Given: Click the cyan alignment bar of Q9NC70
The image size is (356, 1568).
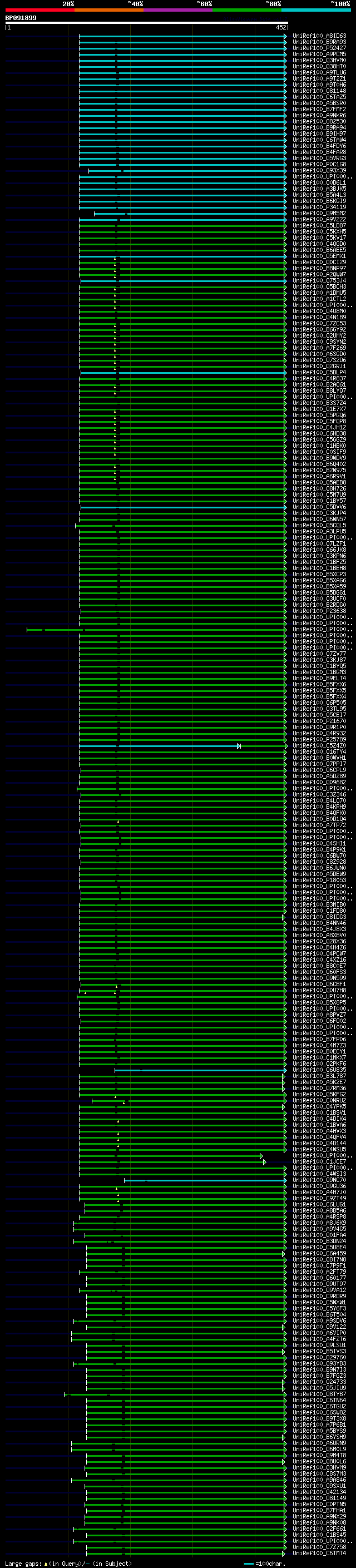Looking at the screenshot, I should (x=205, y=1181).
